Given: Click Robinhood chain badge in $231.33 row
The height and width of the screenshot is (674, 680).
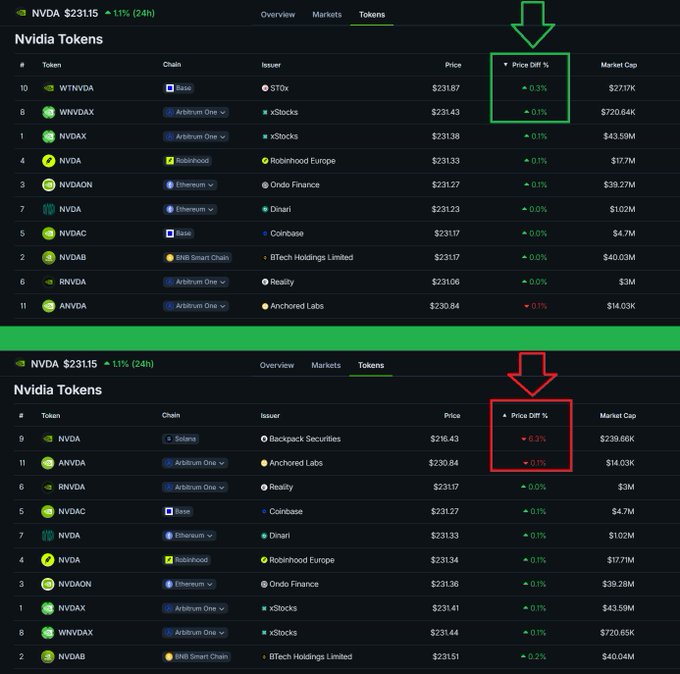Looking at the screenshot, I should tap(187, 161).
